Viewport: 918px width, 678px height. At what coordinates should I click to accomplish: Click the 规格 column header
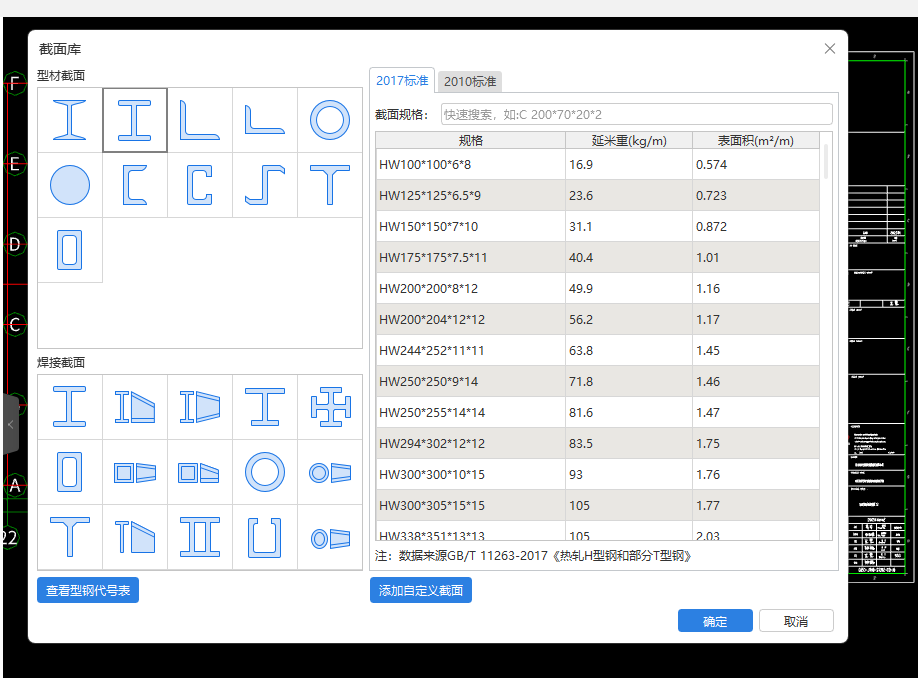tap(471, 141)
